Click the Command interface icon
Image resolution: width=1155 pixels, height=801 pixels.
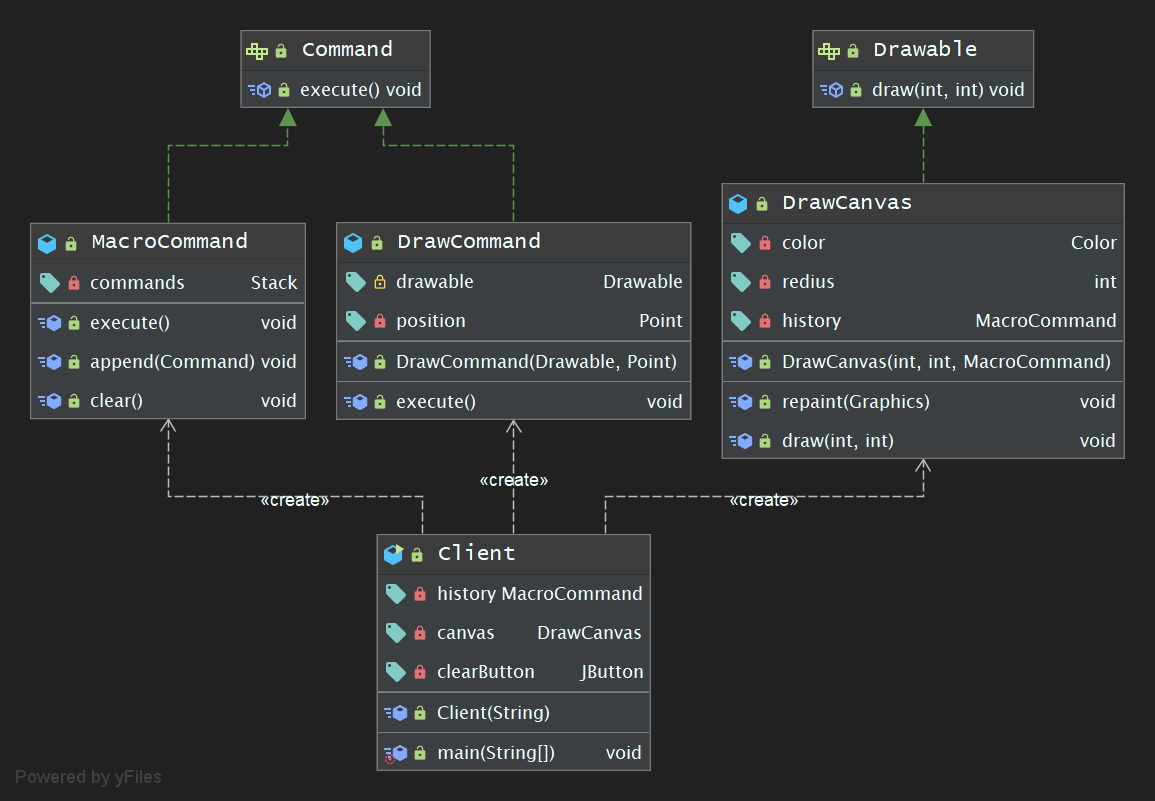(x=257, y=50)
